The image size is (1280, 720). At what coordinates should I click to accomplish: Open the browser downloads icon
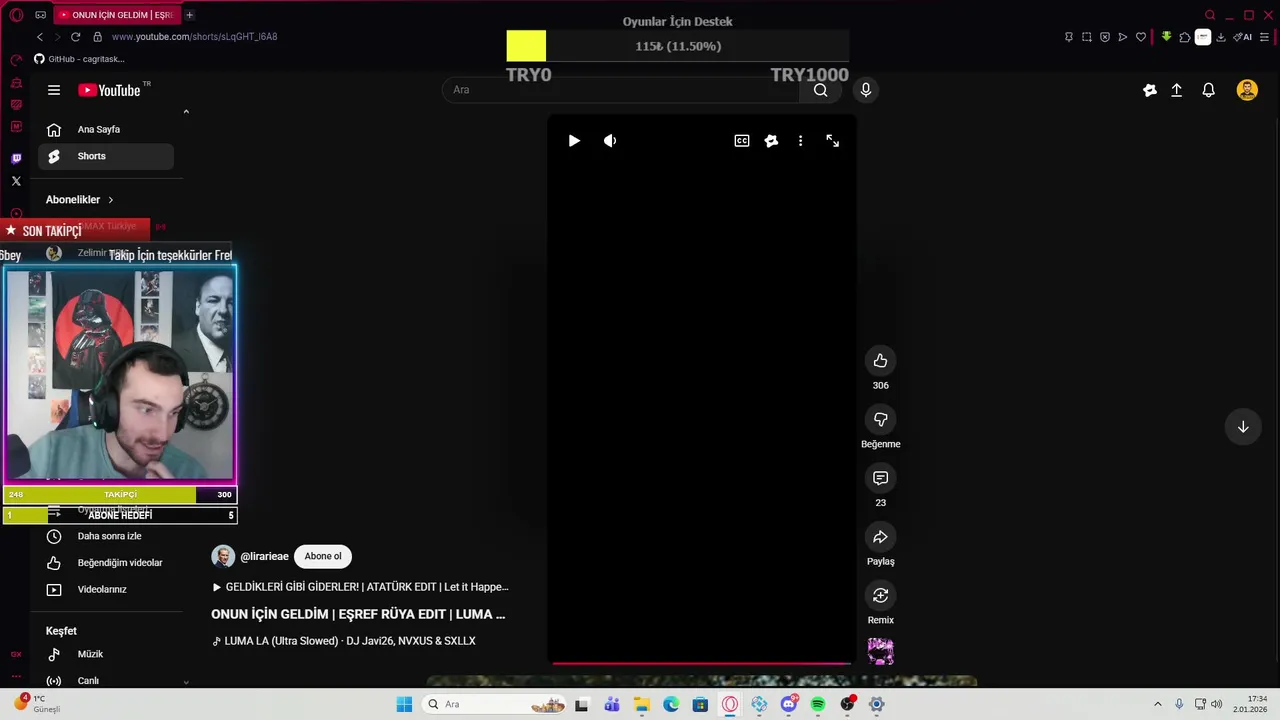point(1221,37)
